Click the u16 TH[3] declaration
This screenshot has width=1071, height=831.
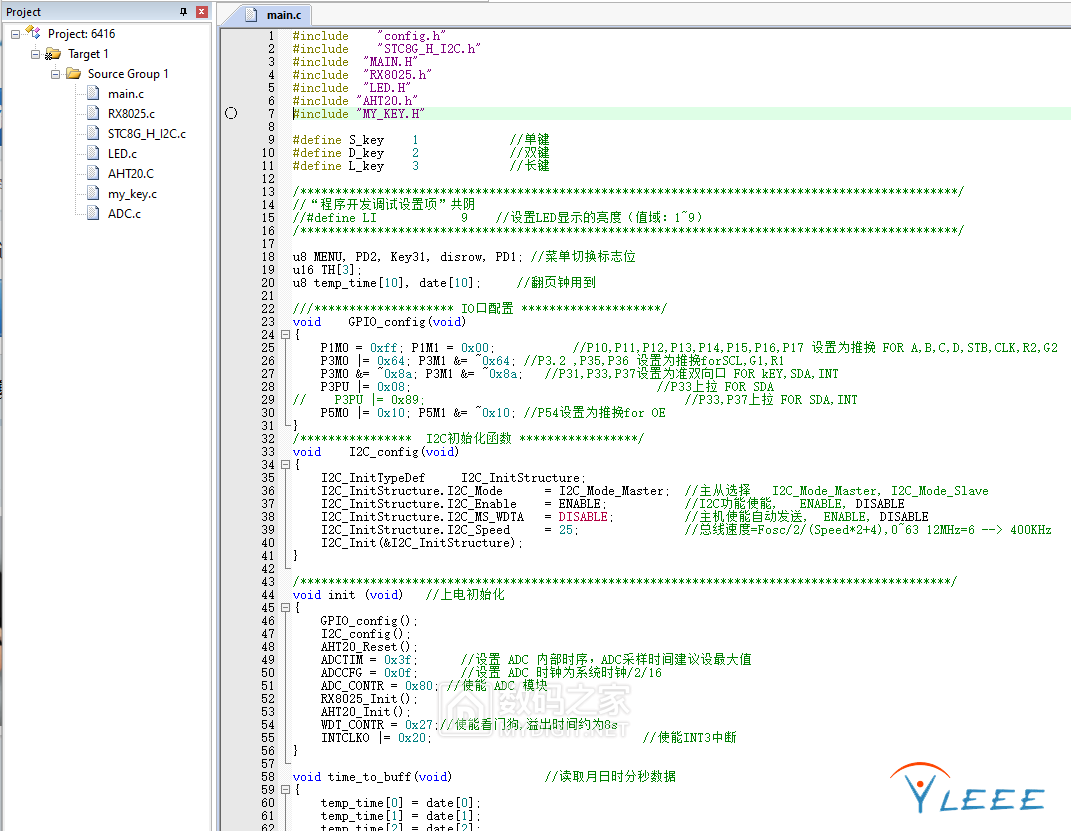[327, 270]
